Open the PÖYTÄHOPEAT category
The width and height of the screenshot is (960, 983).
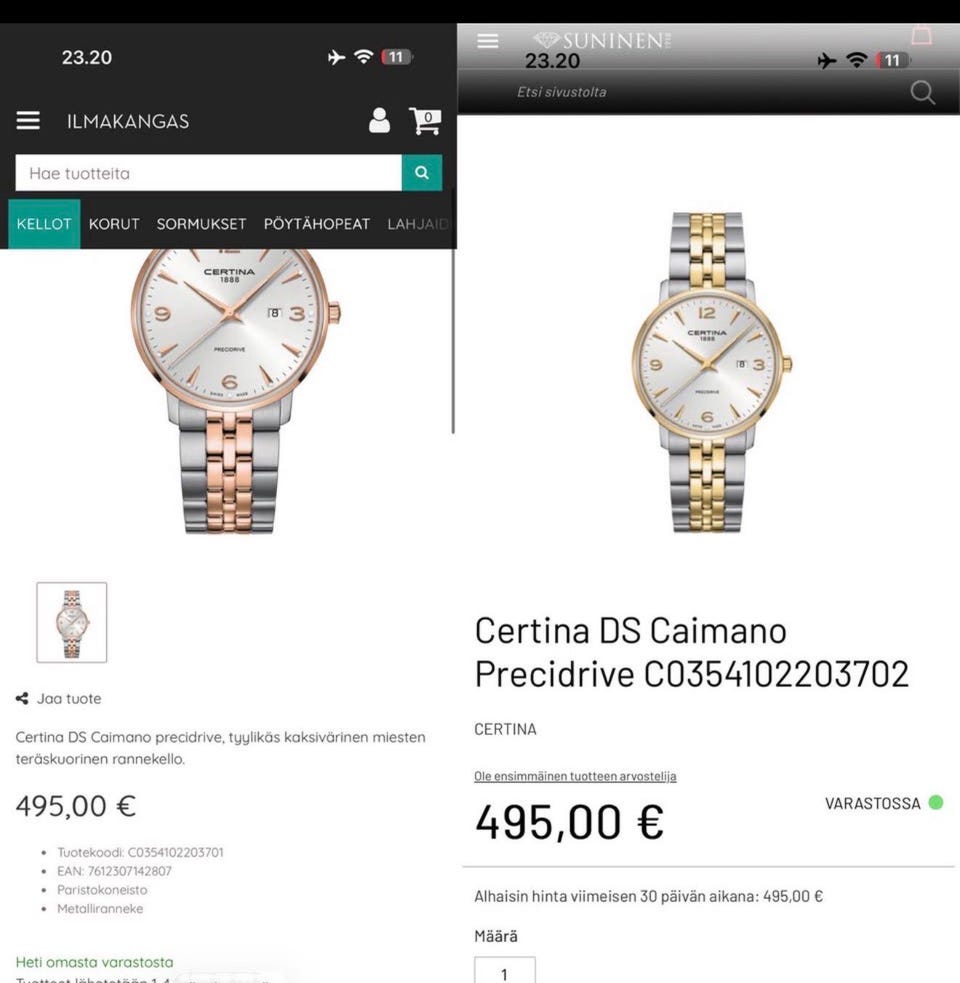pos(317,224)
